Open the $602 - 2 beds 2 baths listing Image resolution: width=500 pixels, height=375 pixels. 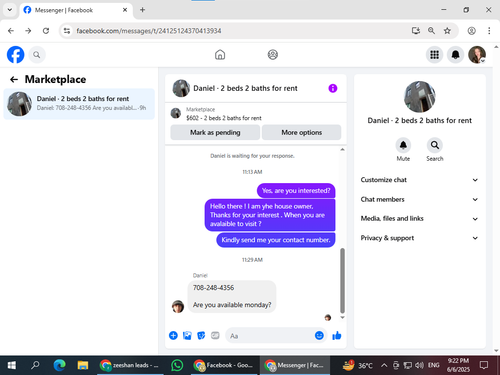(224, 118)
